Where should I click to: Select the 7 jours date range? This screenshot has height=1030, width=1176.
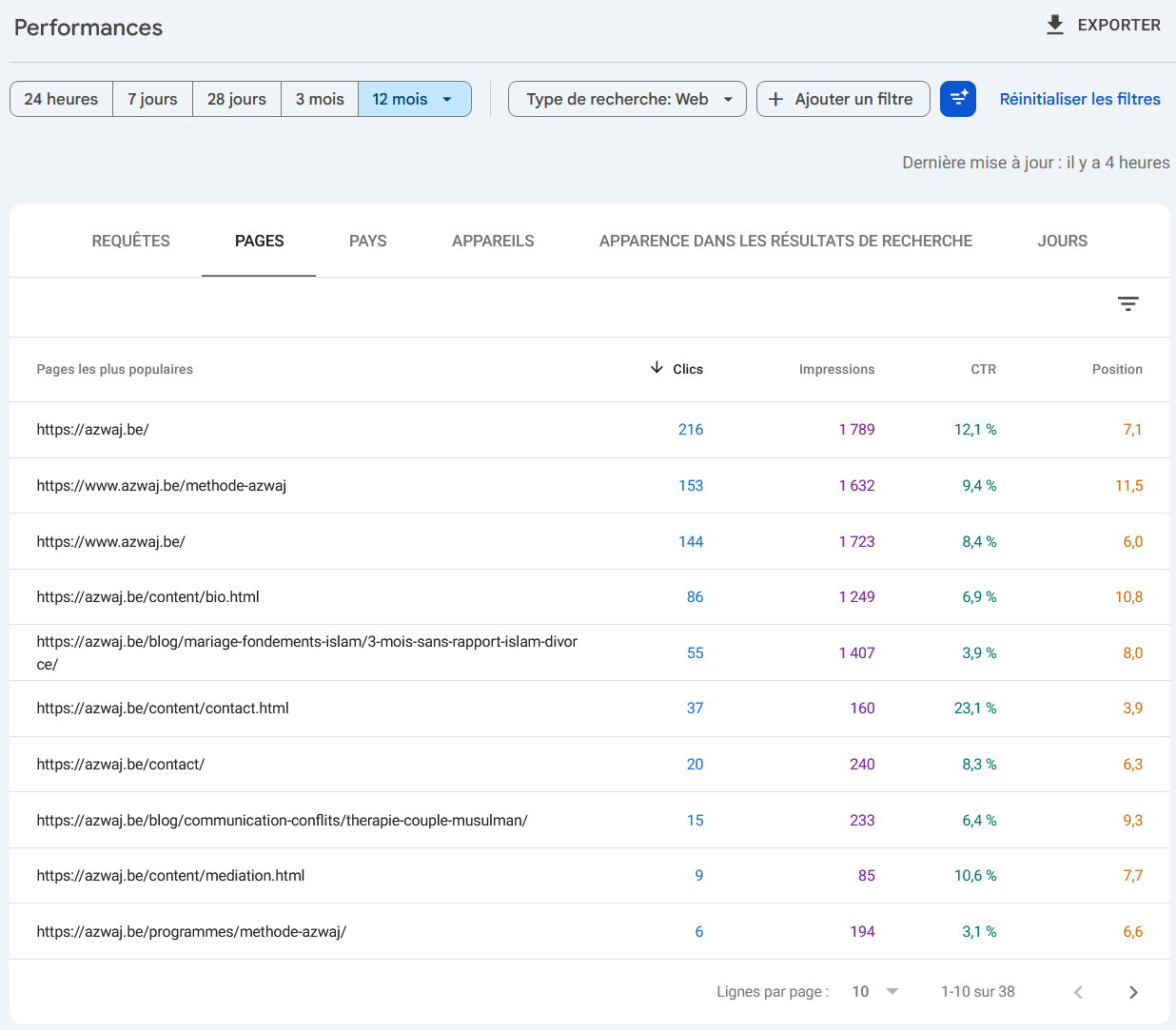152,99
